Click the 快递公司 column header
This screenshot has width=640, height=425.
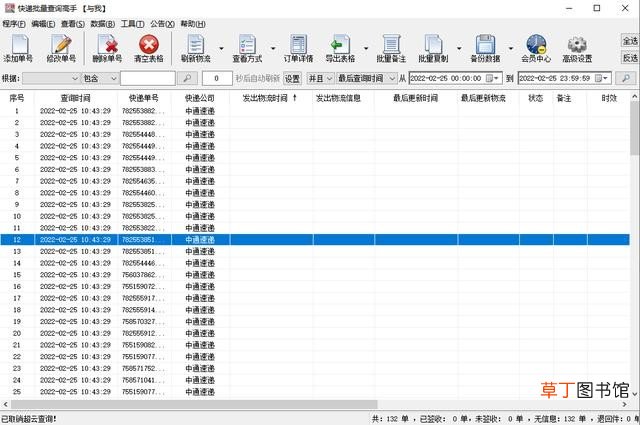pyautogui.click(x=200, y=98)
